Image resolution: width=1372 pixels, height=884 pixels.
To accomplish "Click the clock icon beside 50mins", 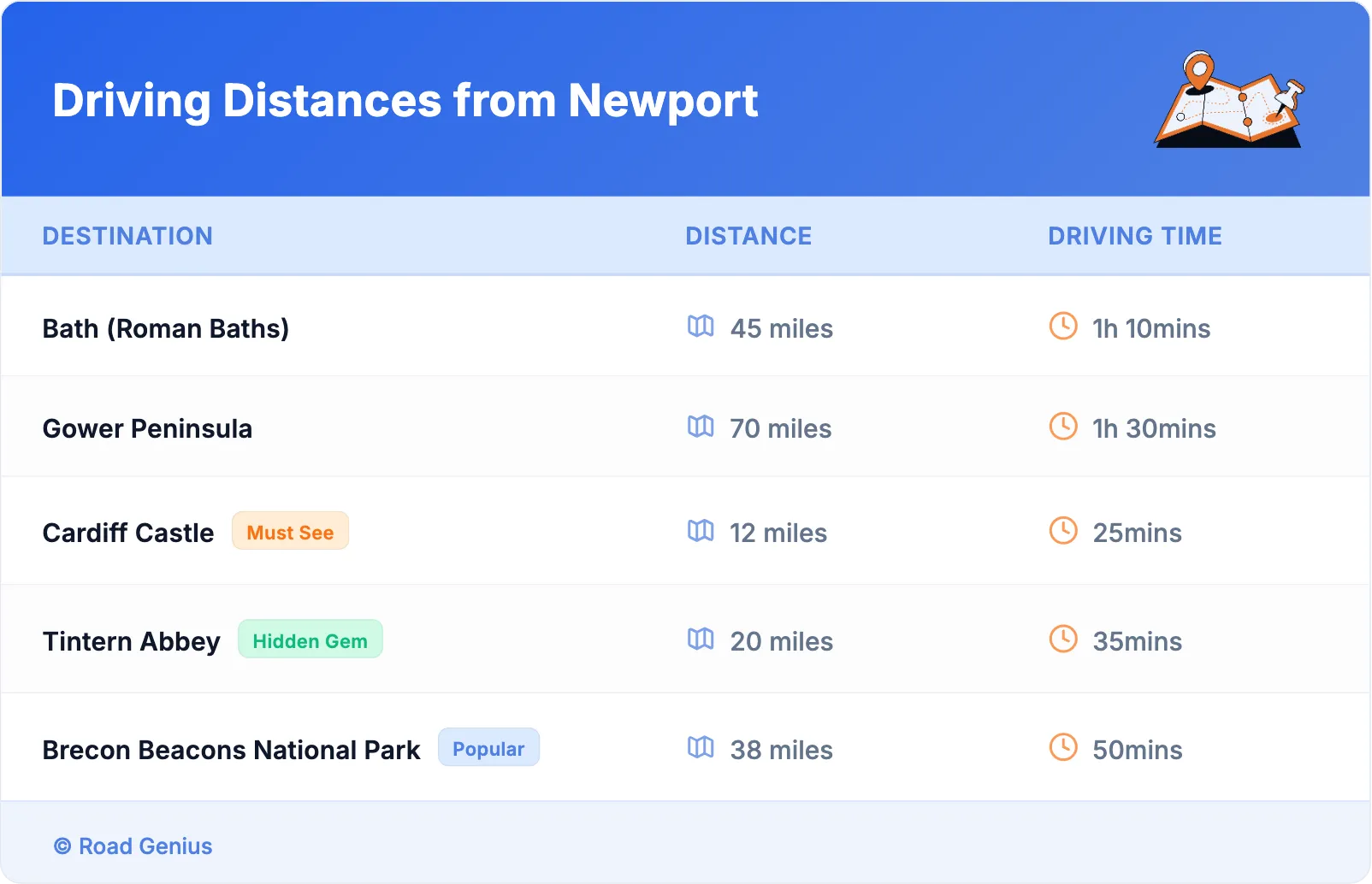I will click(1063, 747).
